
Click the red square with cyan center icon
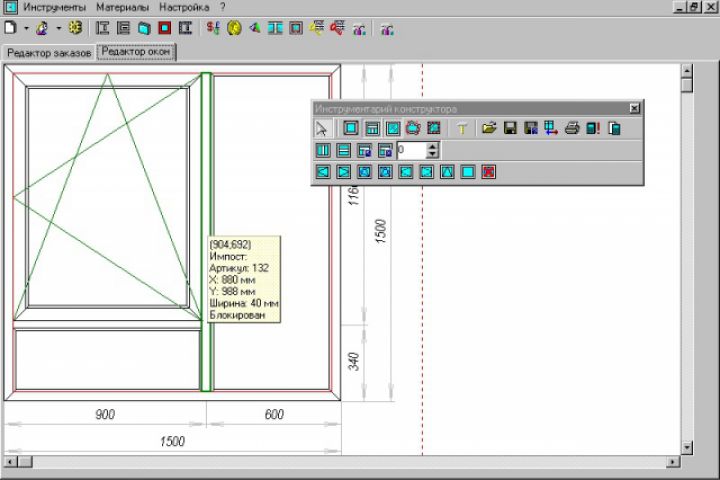click(164, 28)
